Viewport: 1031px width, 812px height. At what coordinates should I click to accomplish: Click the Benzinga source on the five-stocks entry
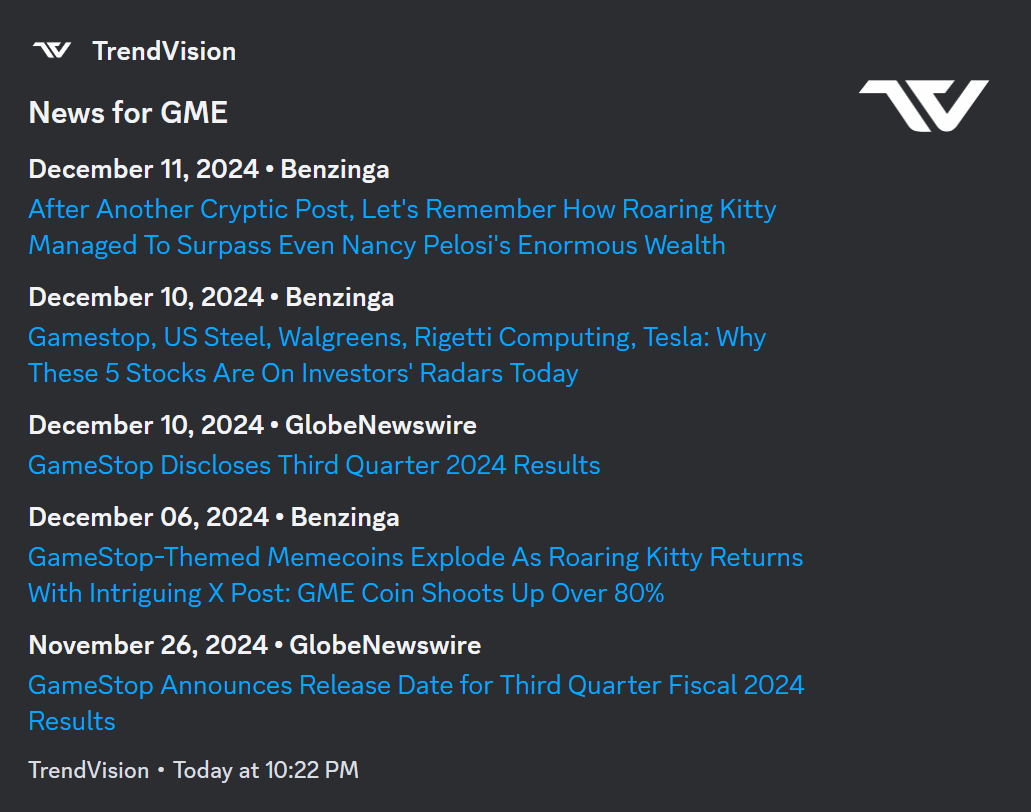tap(340, 297)
